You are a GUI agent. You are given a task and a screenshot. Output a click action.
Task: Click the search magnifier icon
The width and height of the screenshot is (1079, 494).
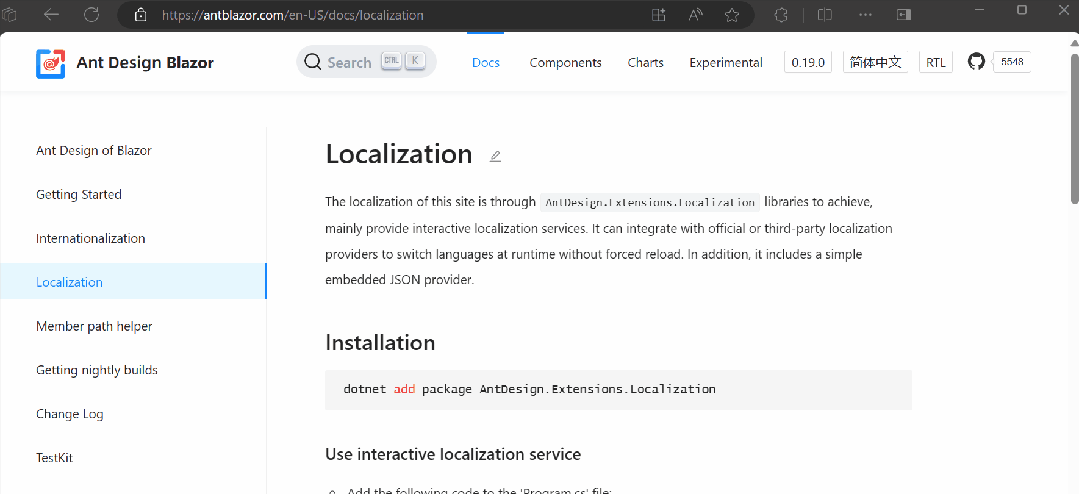(x=312, y=62)
